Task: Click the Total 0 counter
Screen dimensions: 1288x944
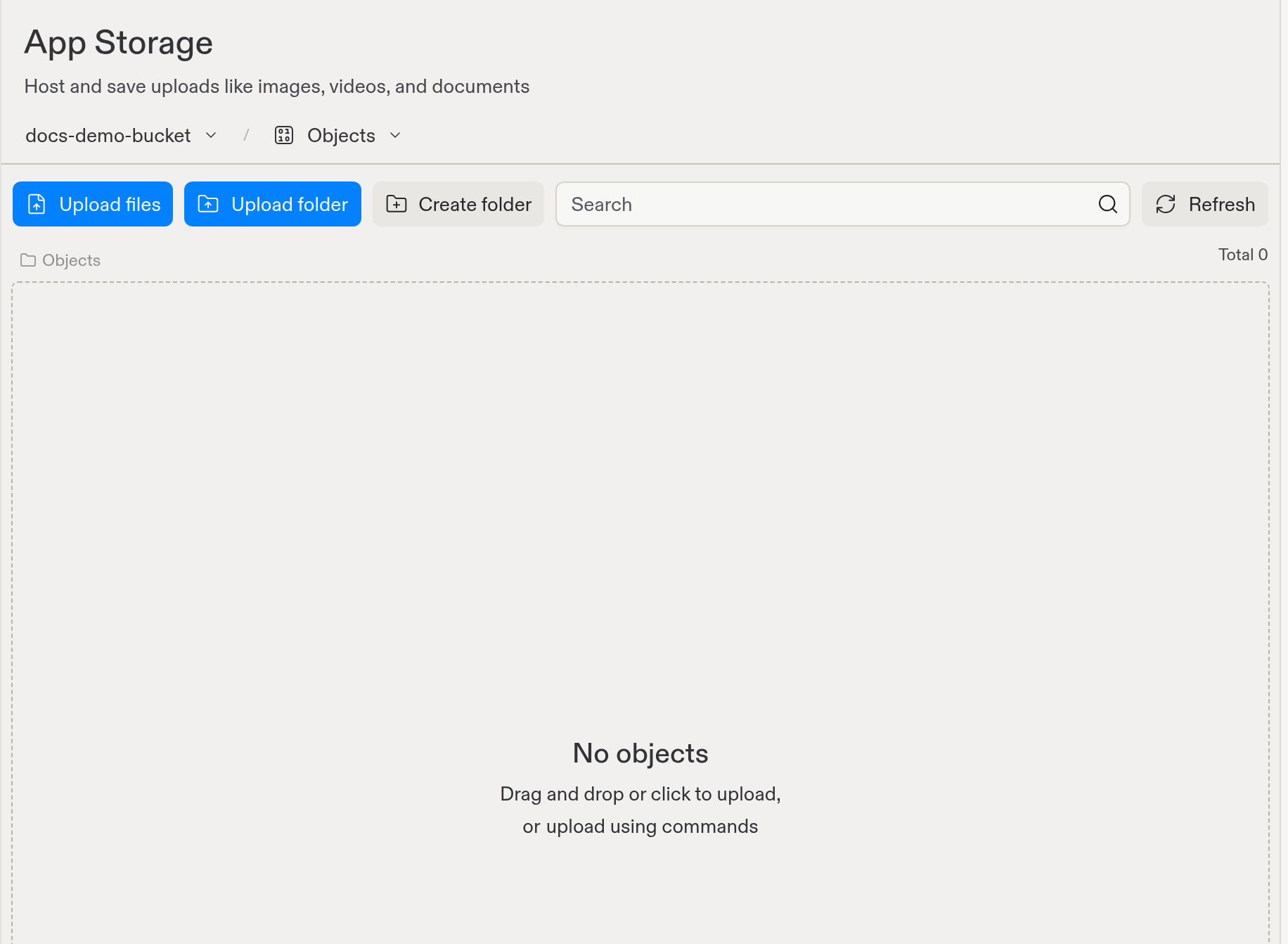Action: [x=1243, y=255]
